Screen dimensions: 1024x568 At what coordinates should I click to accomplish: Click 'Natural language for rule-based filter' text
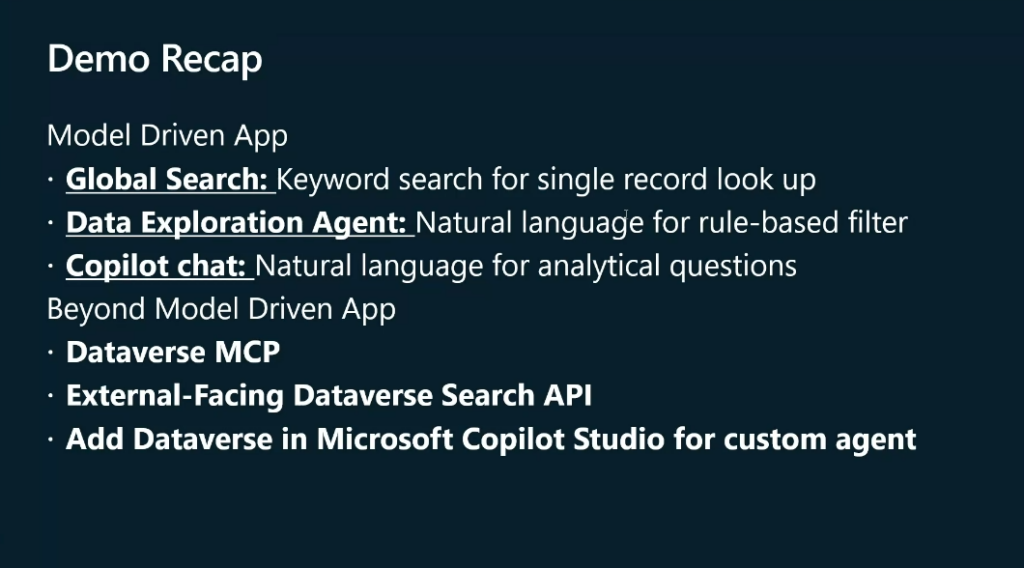pos(662,223)
